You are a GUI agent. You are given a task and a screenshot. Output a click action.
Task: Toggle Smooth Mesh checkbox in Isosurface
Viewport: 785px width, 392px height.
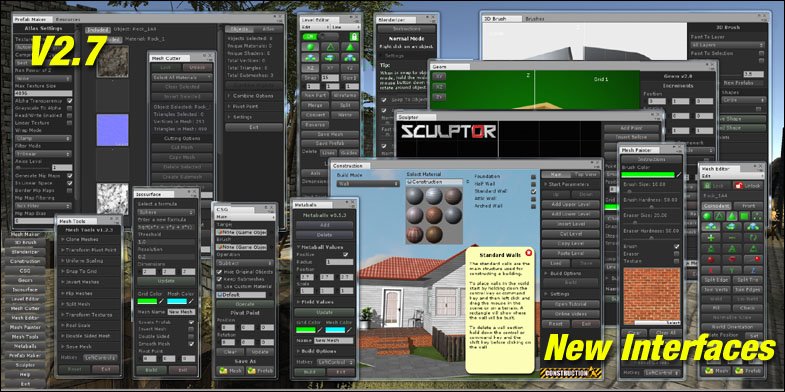[191, 344]
